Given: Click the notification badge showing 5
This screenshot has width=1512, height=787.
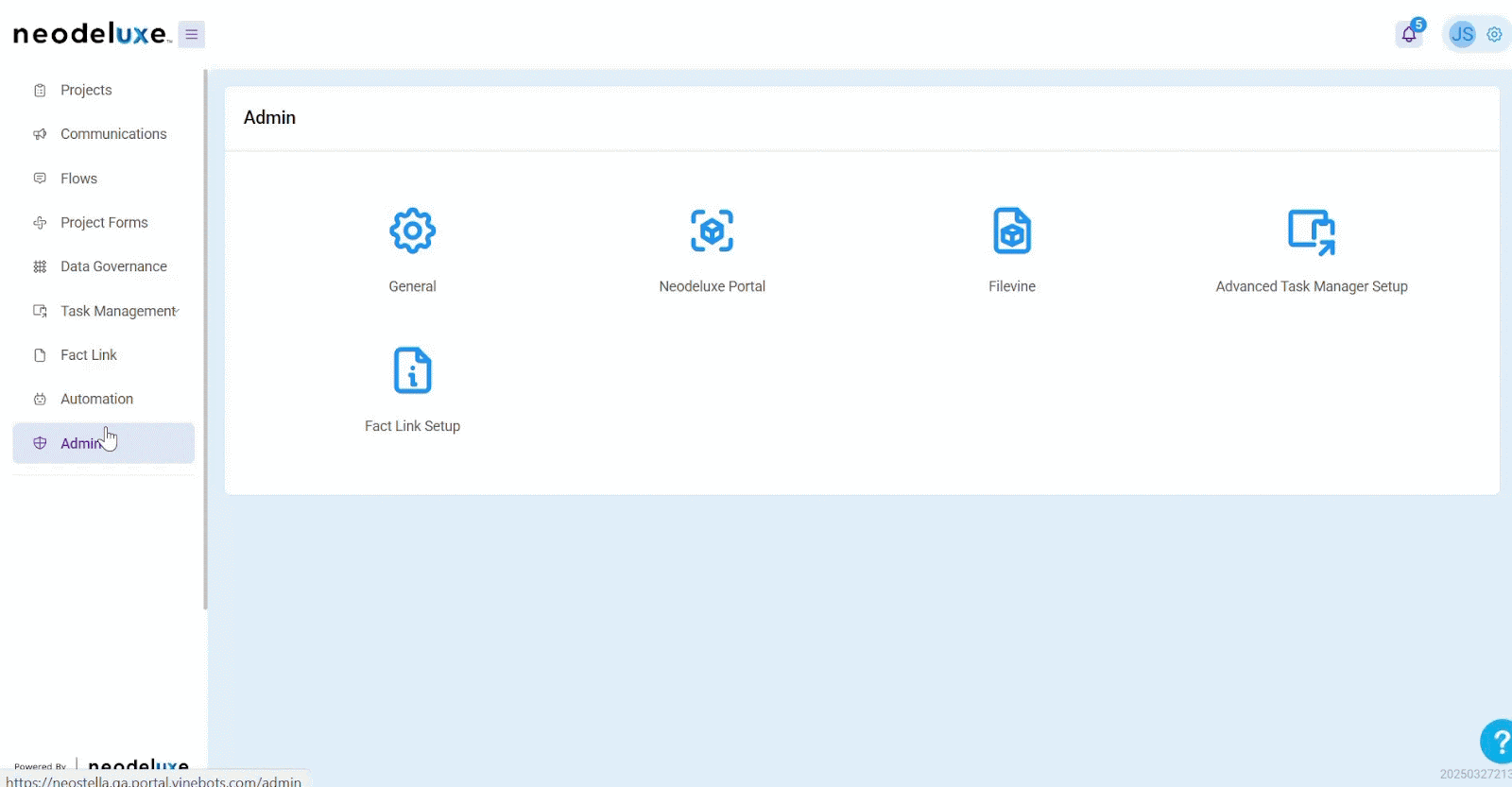Looking at the screenshot, I should [x=1417, y=25].
